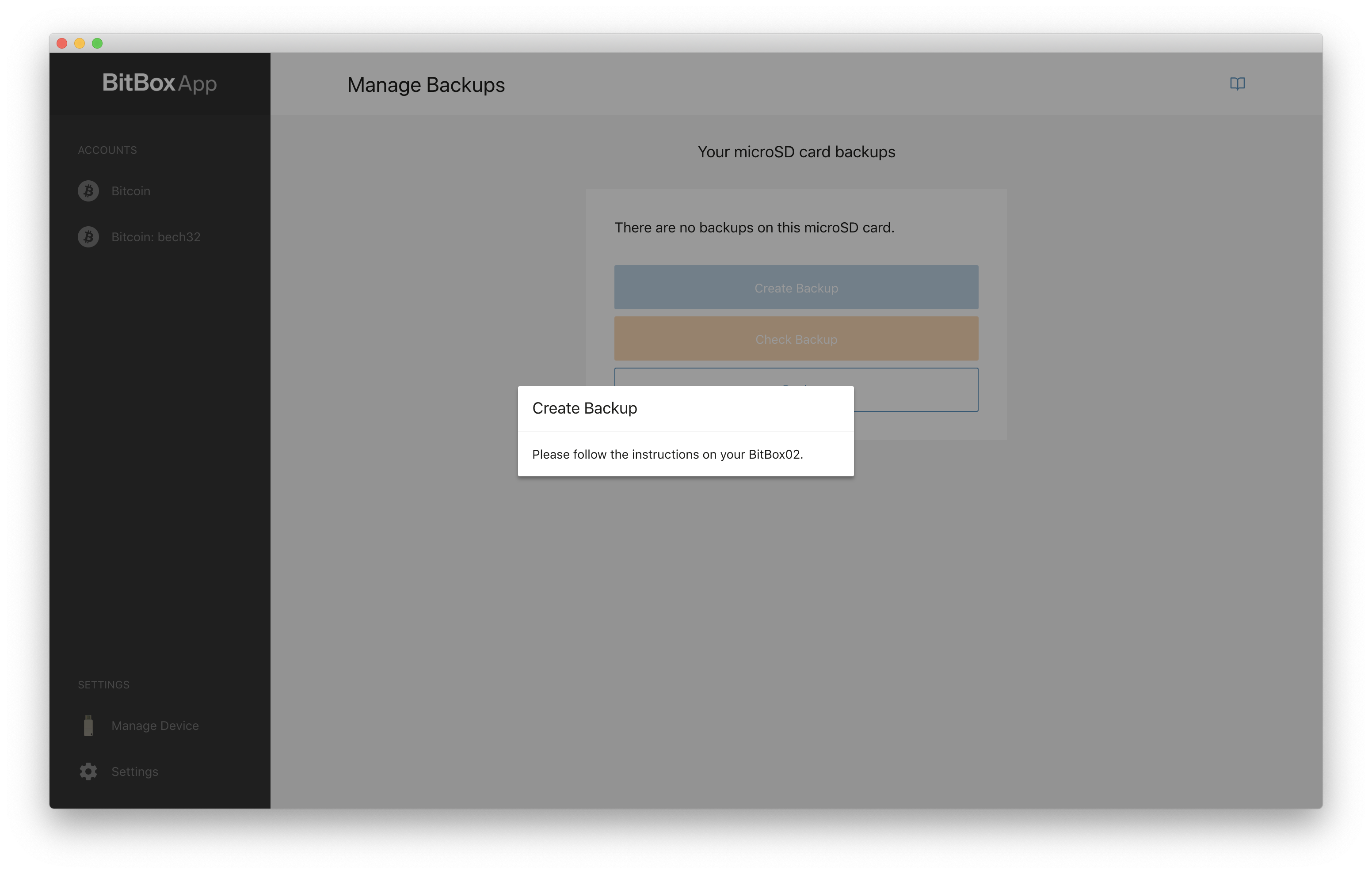Close the window with red button
The image size is (1372, 874).
[x=62, y=43]
